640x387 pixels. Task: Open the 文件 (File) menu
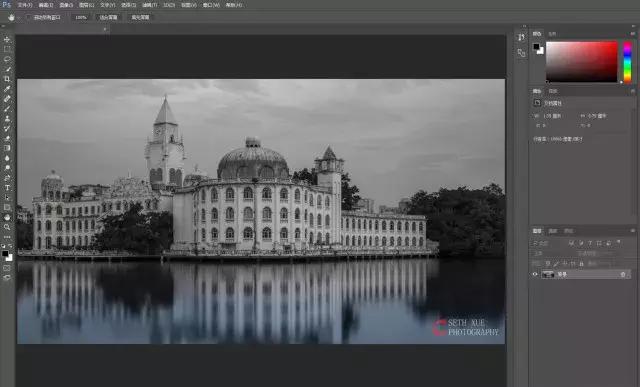pos(24,5)
